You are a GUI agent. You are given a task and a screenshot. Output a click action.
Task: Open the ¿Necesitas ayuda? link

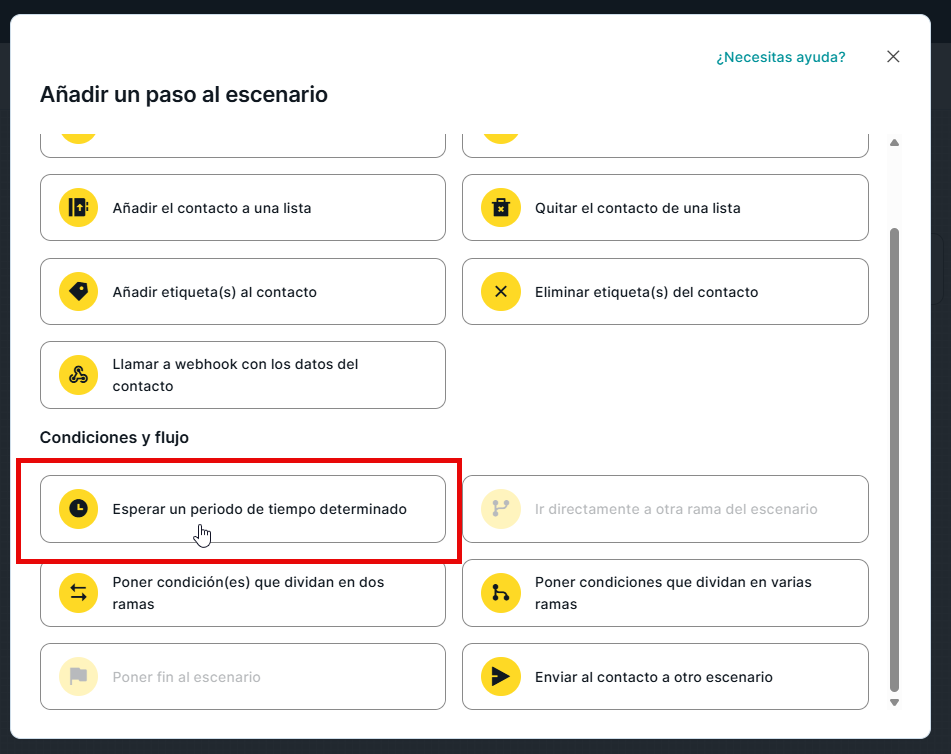780,57
